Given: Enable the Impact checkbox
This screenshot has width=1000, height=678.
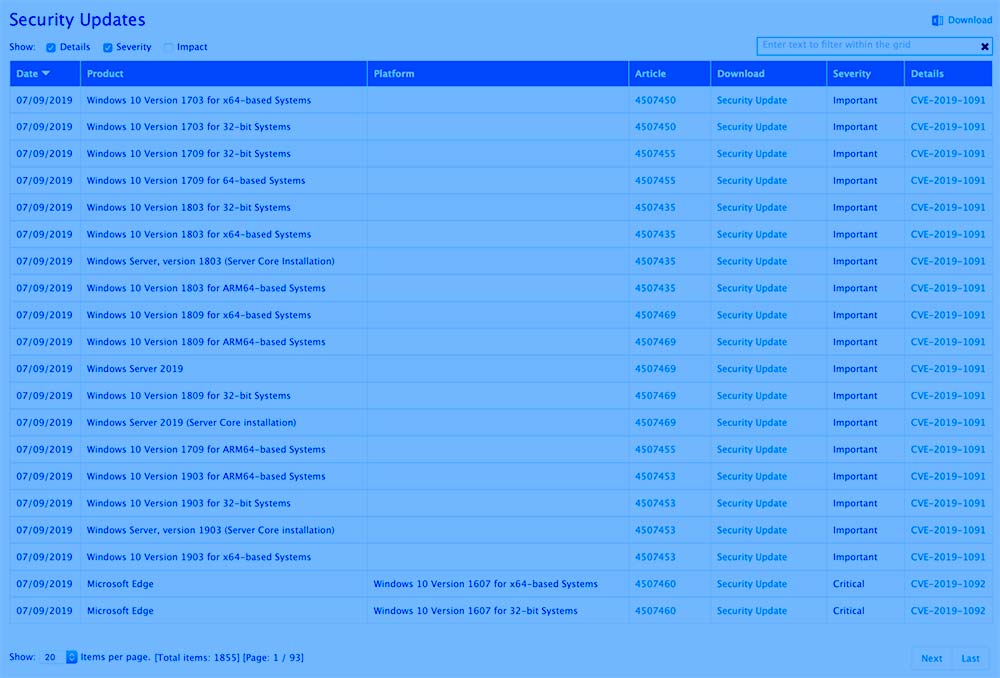Looking at the screenshot, I should click(168, 47).
